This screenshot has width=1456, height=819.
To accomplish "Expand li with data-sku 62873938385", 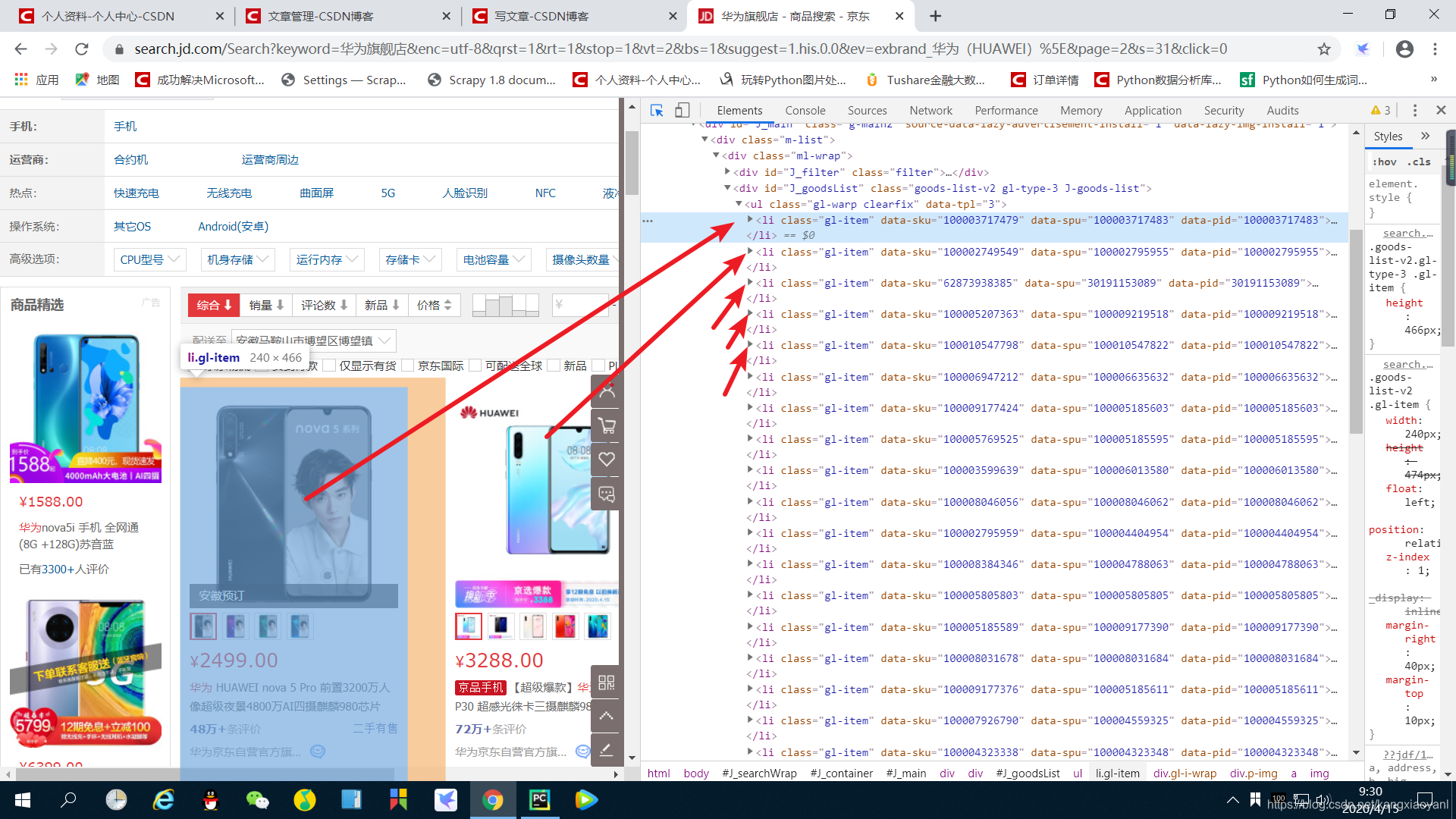I will (750, 282).
